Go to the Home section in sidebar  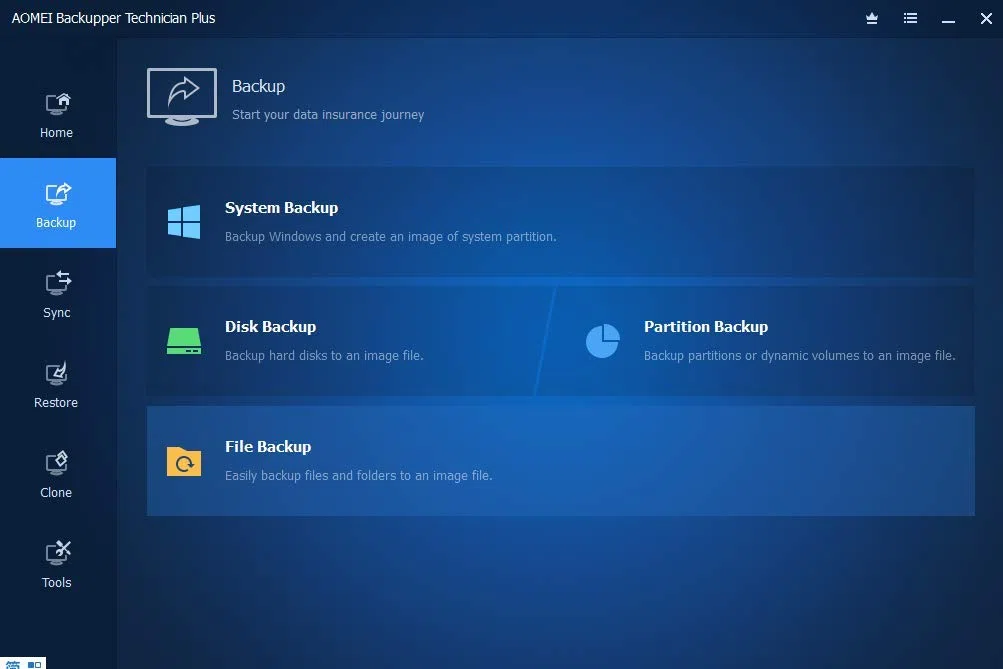click(57, 114)
